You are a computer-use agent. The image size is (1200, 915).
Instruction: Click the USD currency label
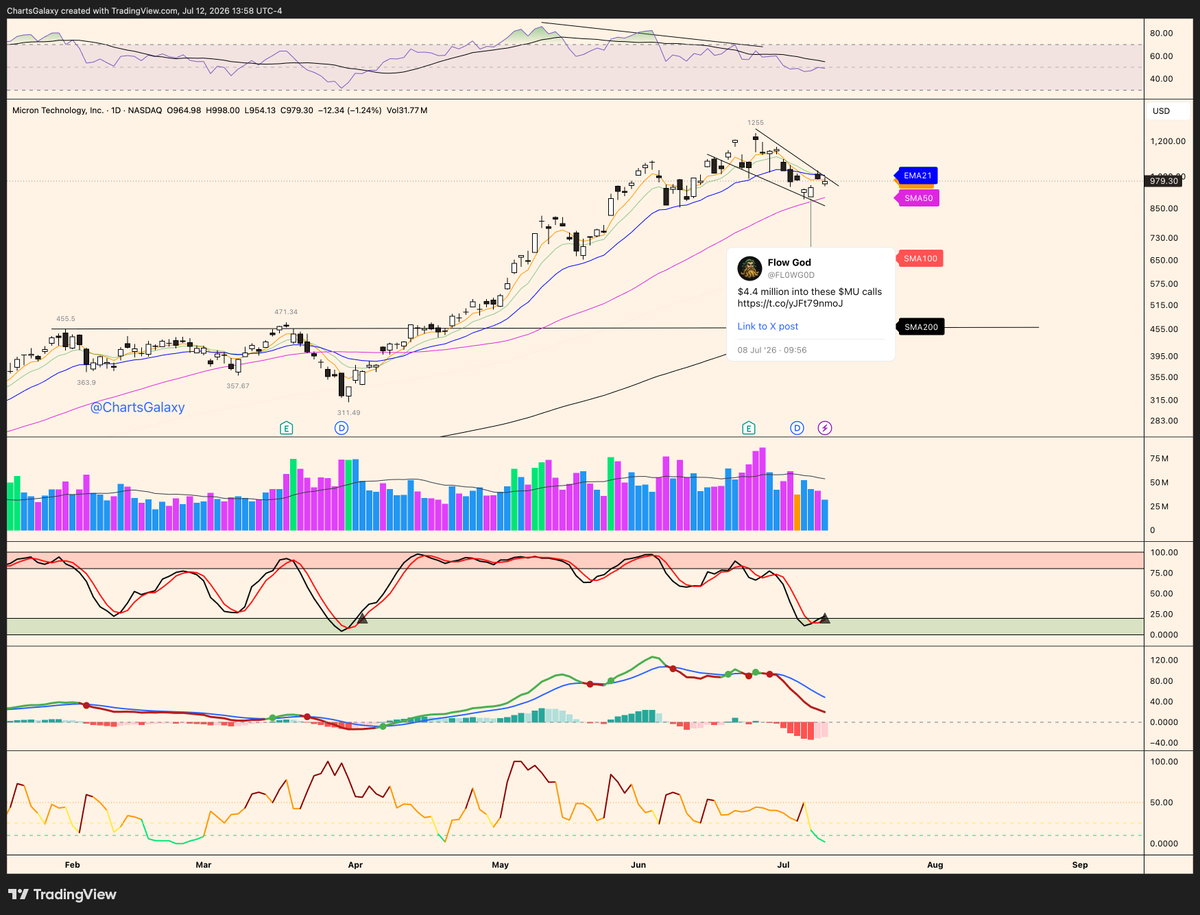pos(1161,111)
